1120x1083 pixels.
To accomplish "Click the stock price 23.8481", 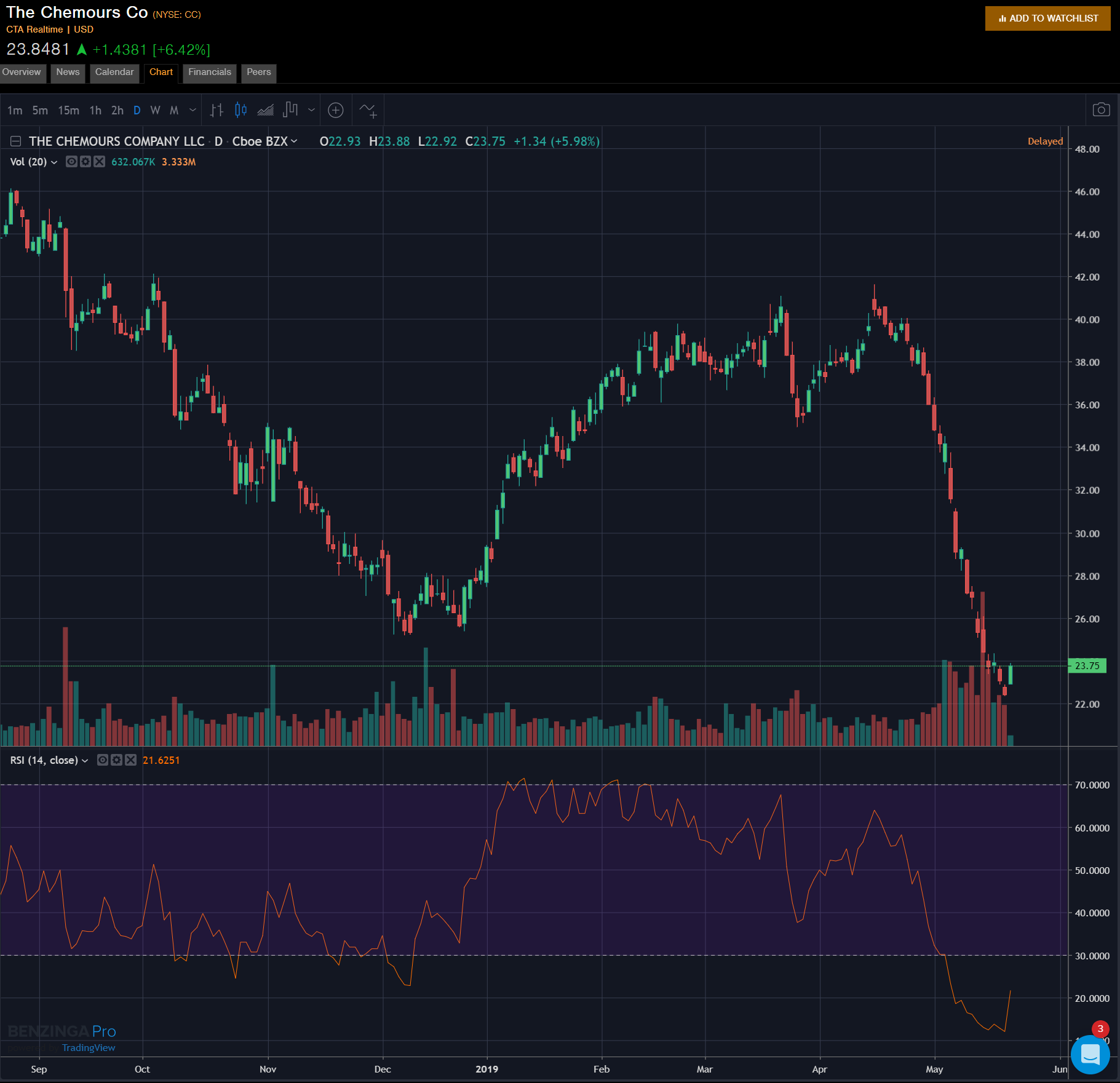I will pos(38,49).
